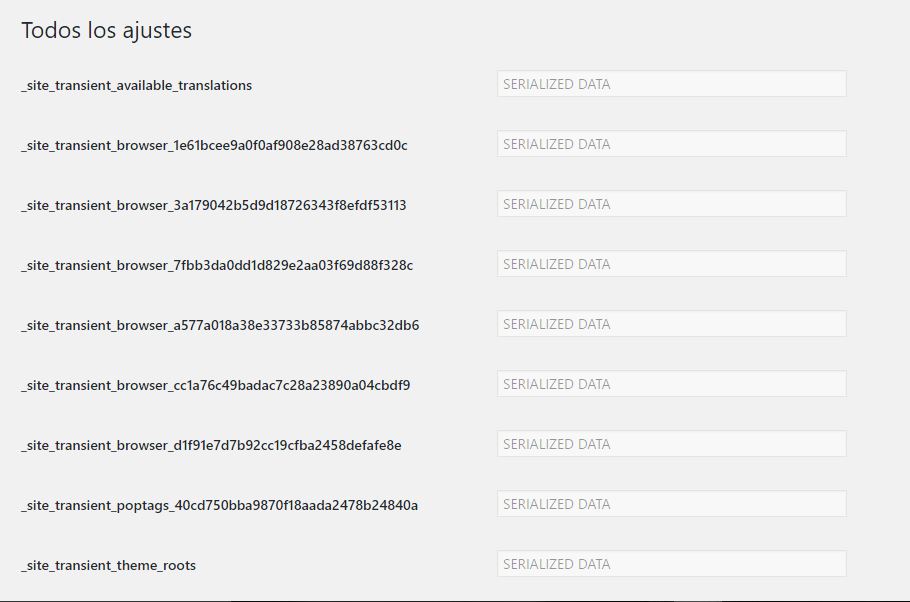Select the browser_d1f91e7d7b92cc19cfba2458defafe8e input field
This screenshot has width=910, height=602.
(671, 444)
